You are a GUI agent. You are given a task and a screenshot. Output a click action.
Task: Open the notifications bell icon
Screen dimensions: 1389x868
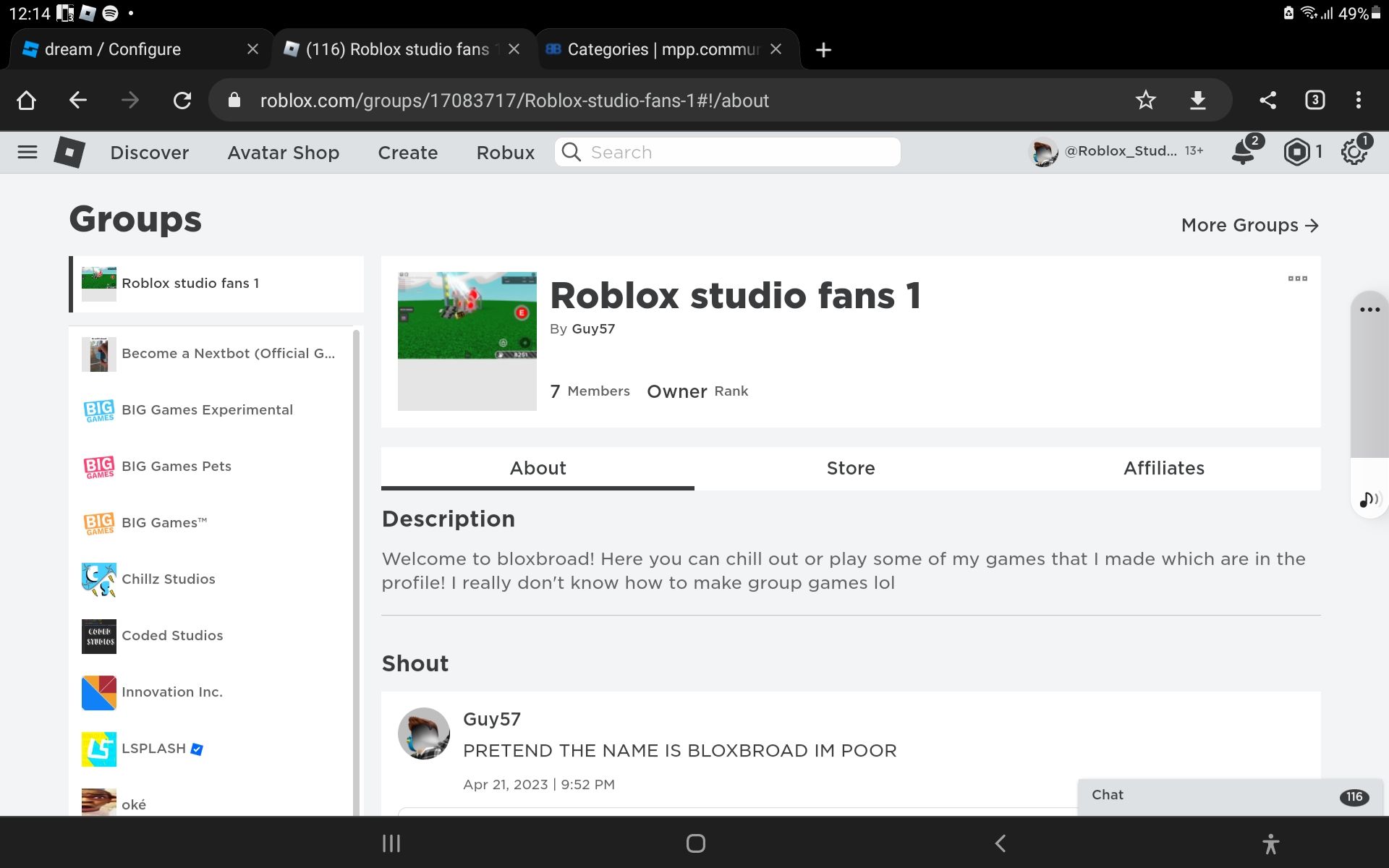coord(1243,152)
